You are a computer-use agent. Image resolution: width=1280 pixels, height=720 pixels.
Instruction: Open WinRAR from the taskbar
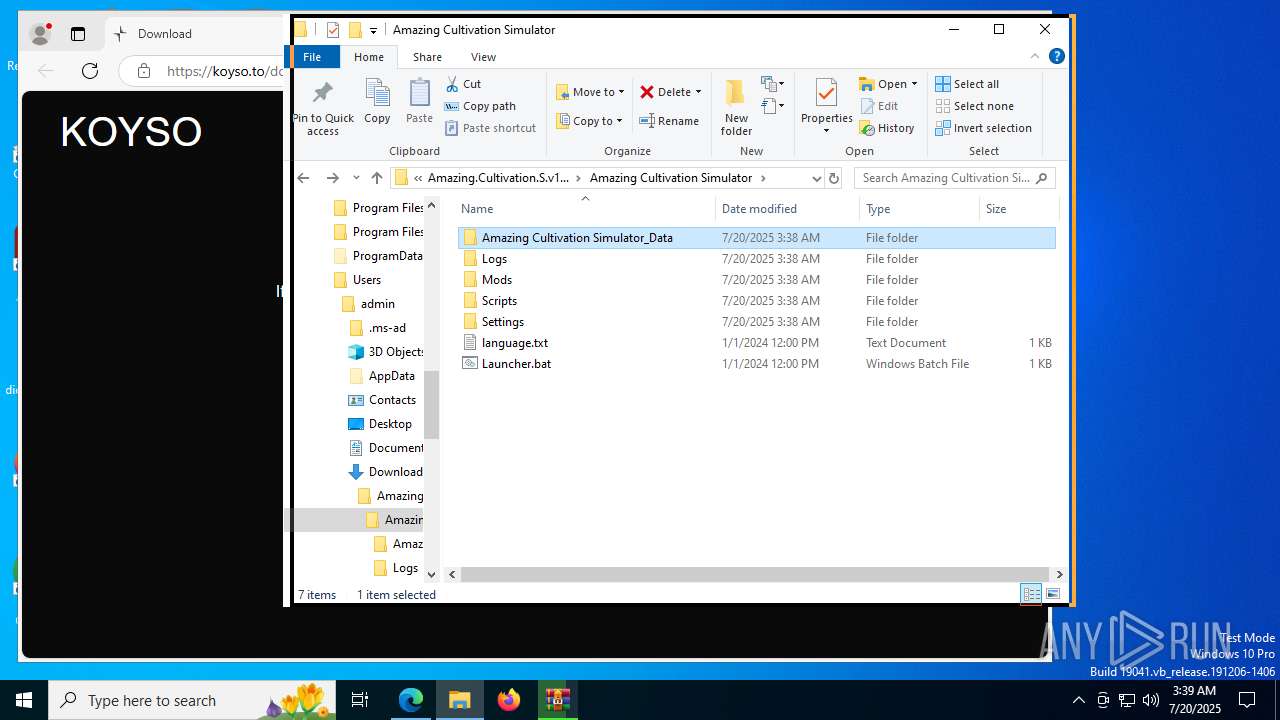(557, 700)
